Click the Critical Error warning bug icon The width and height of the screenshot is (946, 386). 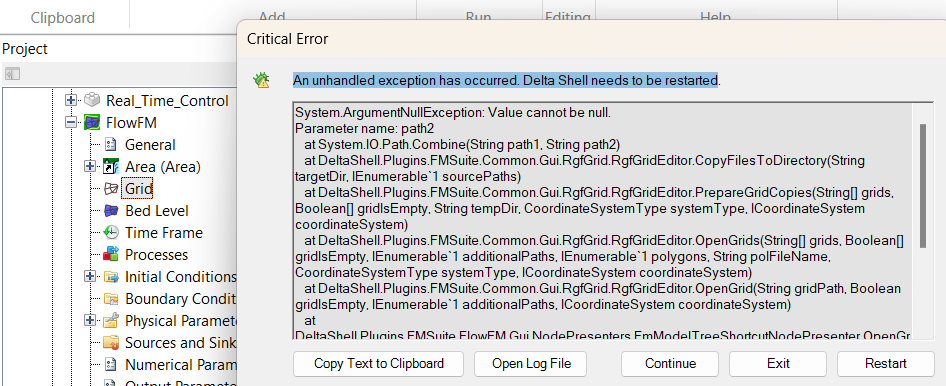262,80
